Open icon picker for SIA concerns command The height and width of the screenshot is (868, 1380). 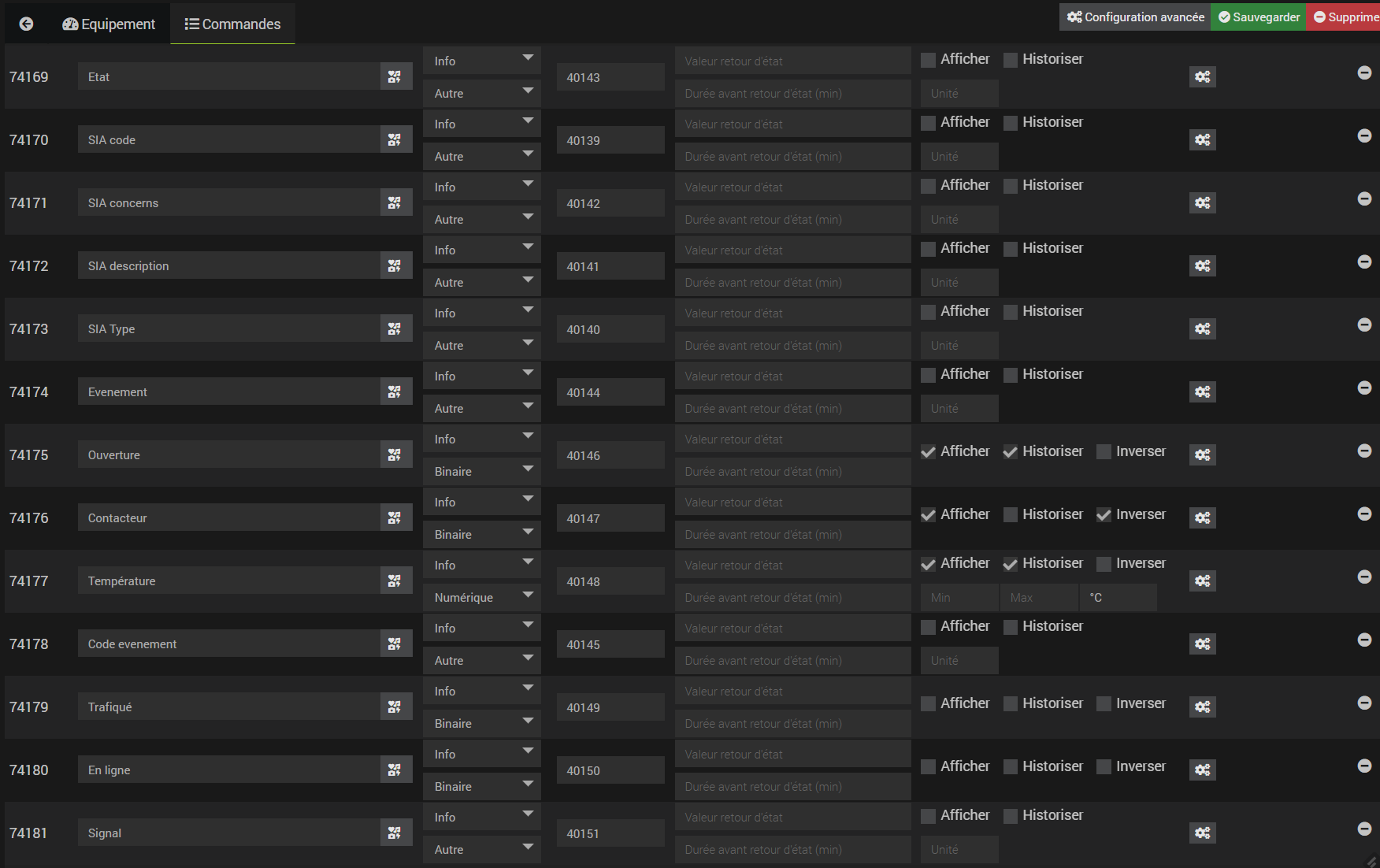point(395,202)
